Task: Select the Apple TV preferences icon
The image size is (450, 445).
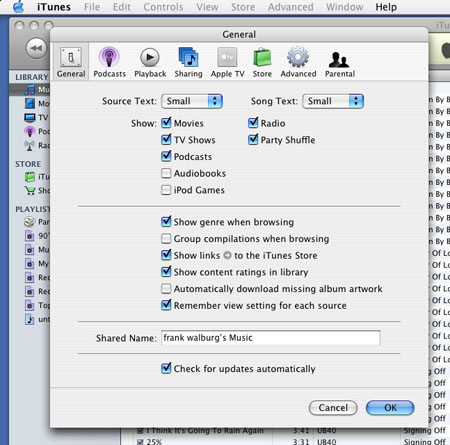Action: point(227,62)
